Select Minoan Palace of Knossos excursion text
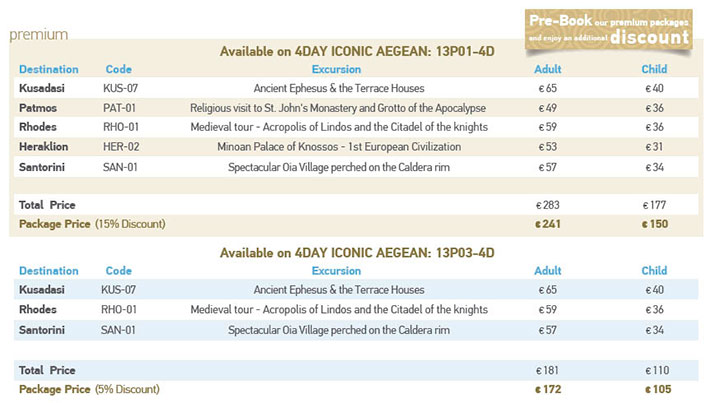Image resolution: width=710 pixels, height=403 pixels. [339, 147]
